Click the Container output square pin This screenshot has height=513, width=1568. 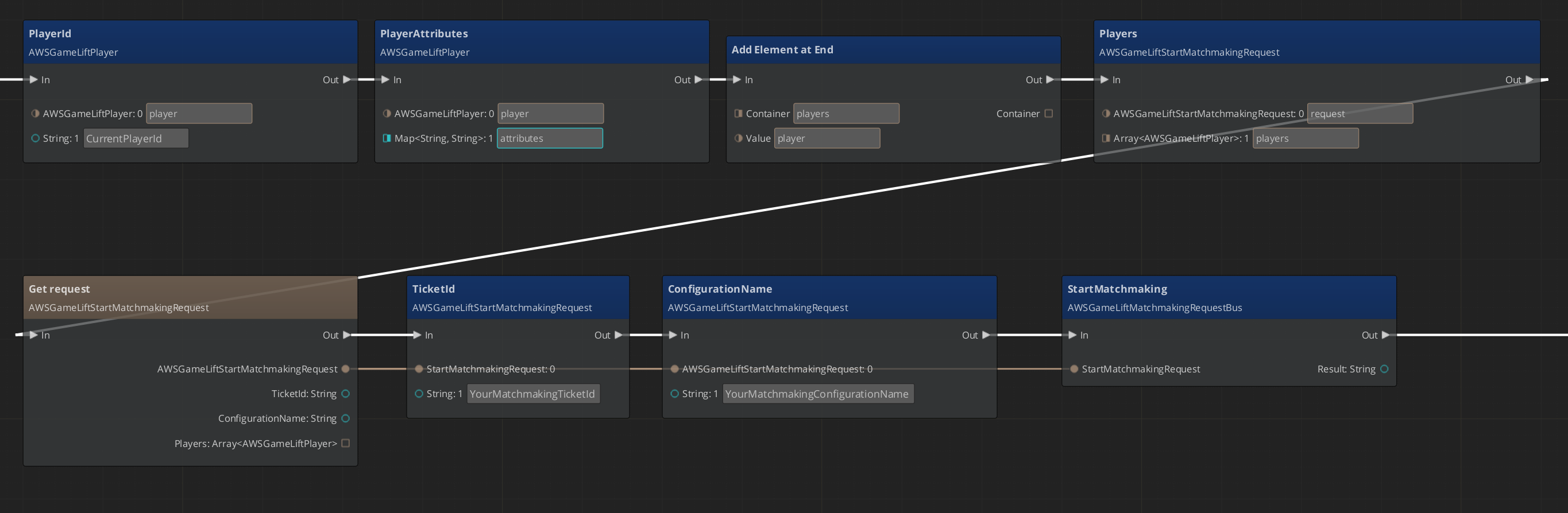1048,114
